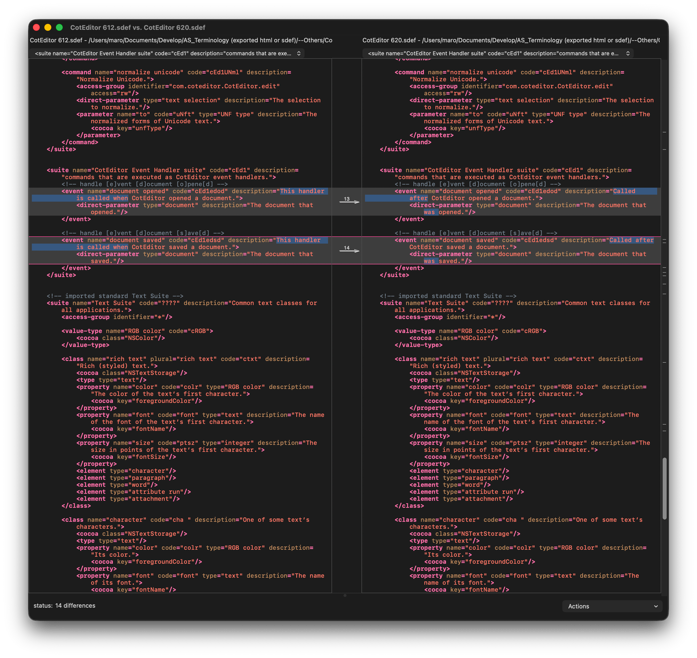Click the bottom splitter handle dot
The image size is (697, 658).
coord(347,595)
